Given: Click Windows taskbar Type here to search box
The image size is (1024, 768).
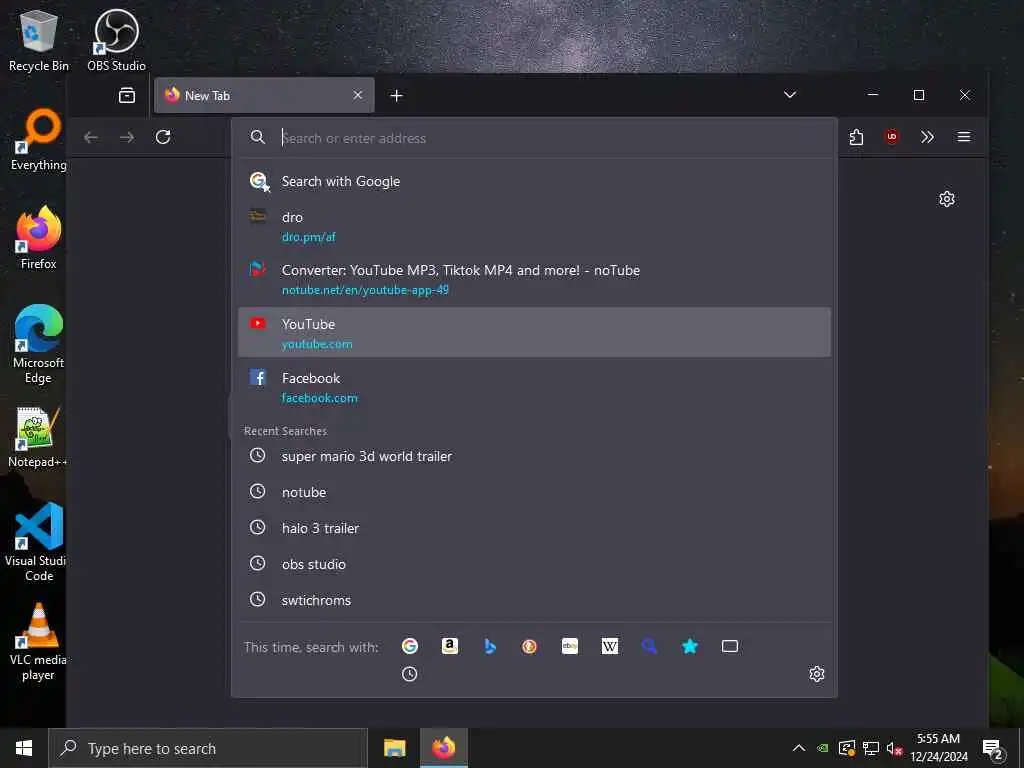Looking at the screenshot, I should click(x=208, y=748).
